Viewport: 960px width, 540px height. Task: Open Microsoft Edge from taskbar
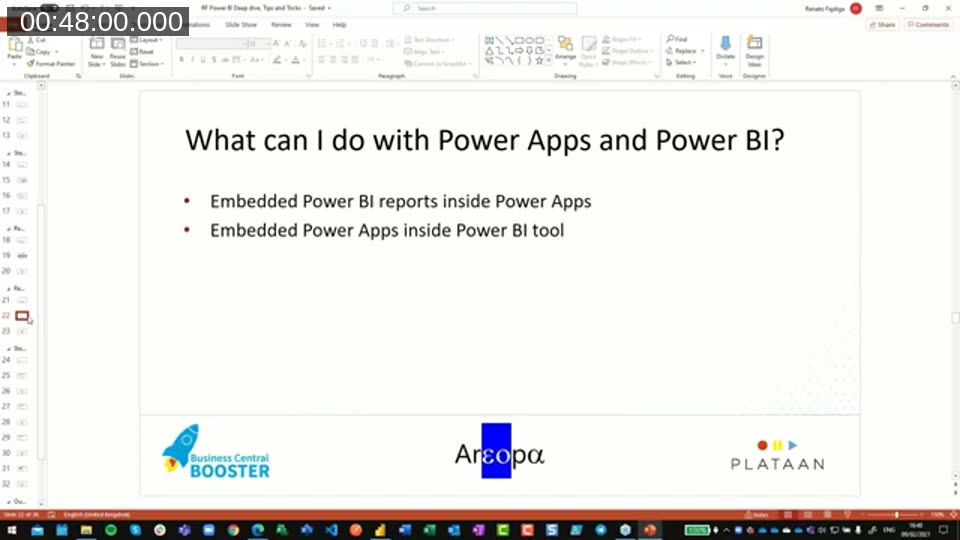point(258,530)
